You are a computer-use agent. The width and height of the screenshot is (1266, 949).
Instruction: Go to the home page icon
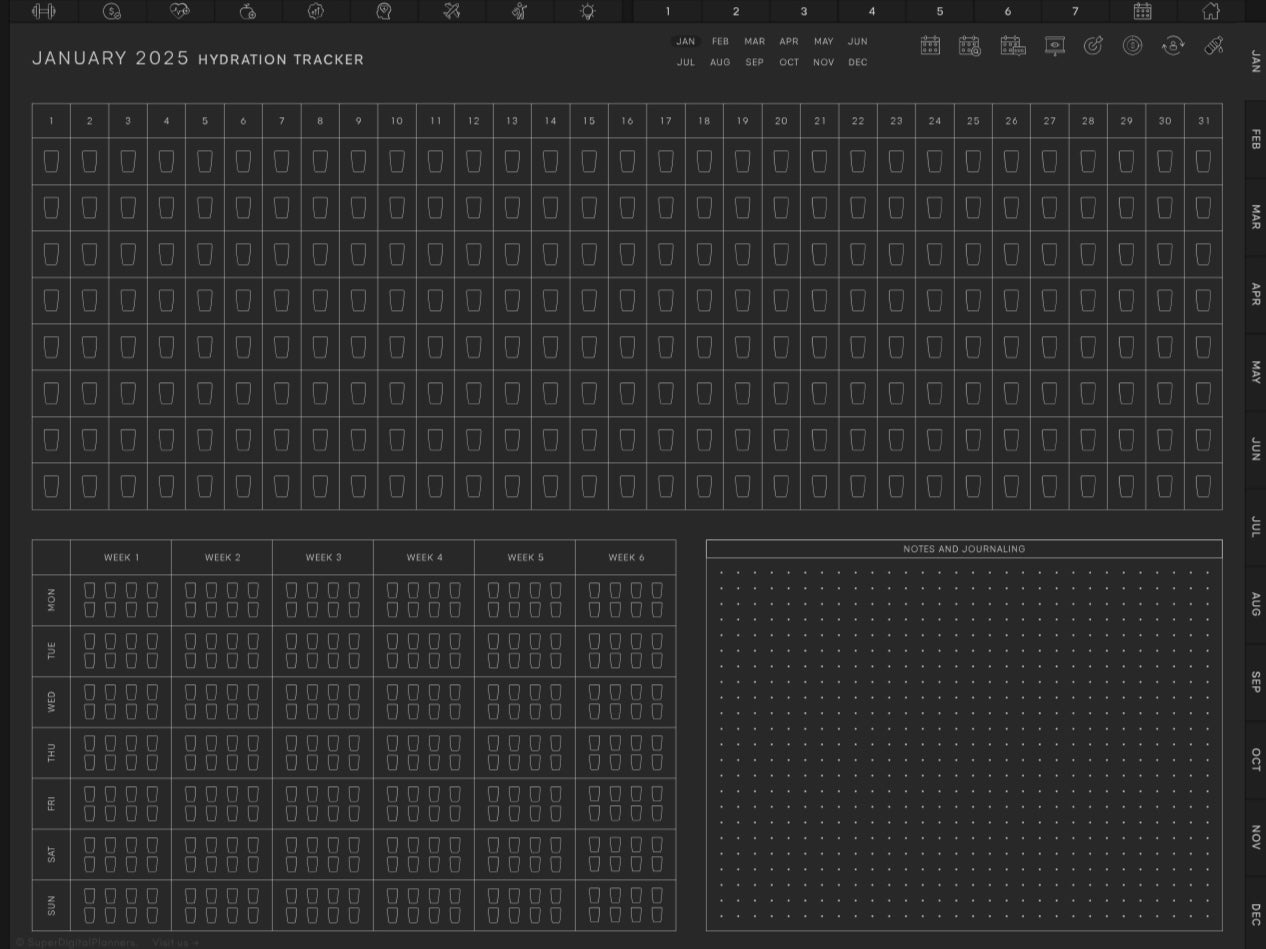(1210, 11)
